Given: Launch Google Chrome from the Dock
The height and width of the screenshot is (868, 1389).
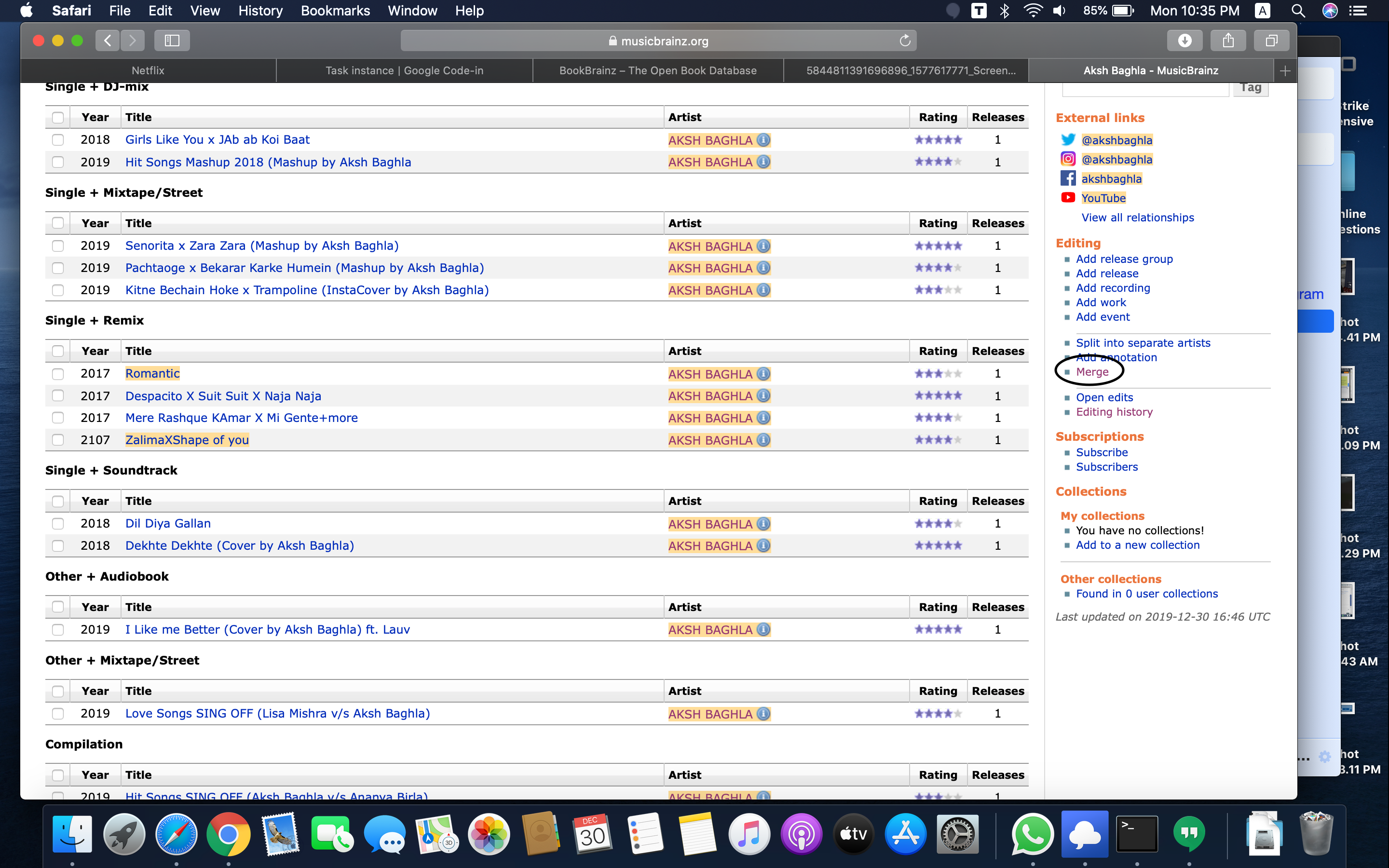Looking at the screenshot, I should tap(229, 834).
